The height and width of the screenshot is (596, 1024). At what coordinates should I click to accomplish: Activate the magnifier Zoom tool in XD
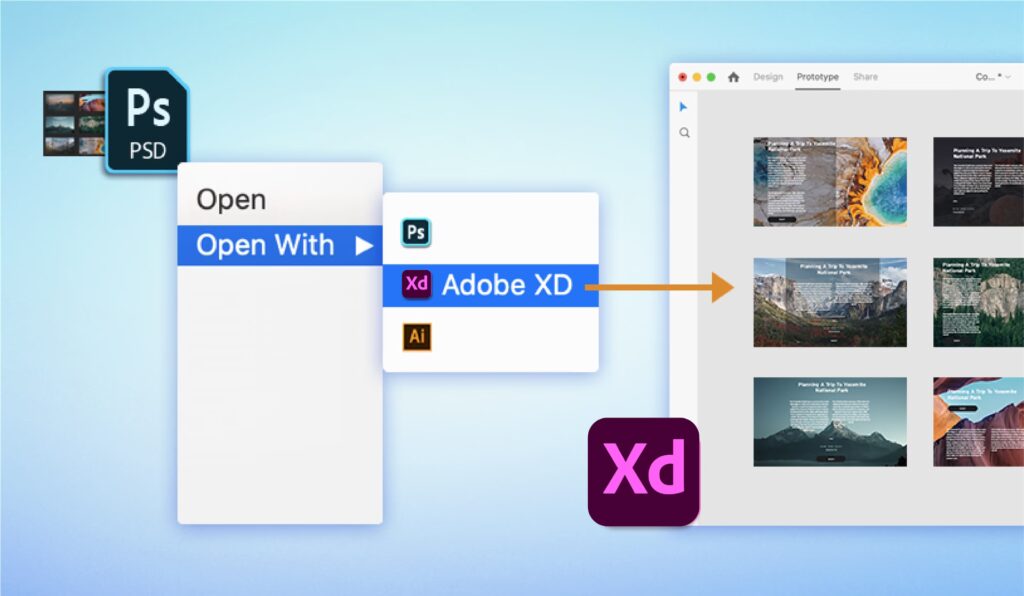click(684, 132)
